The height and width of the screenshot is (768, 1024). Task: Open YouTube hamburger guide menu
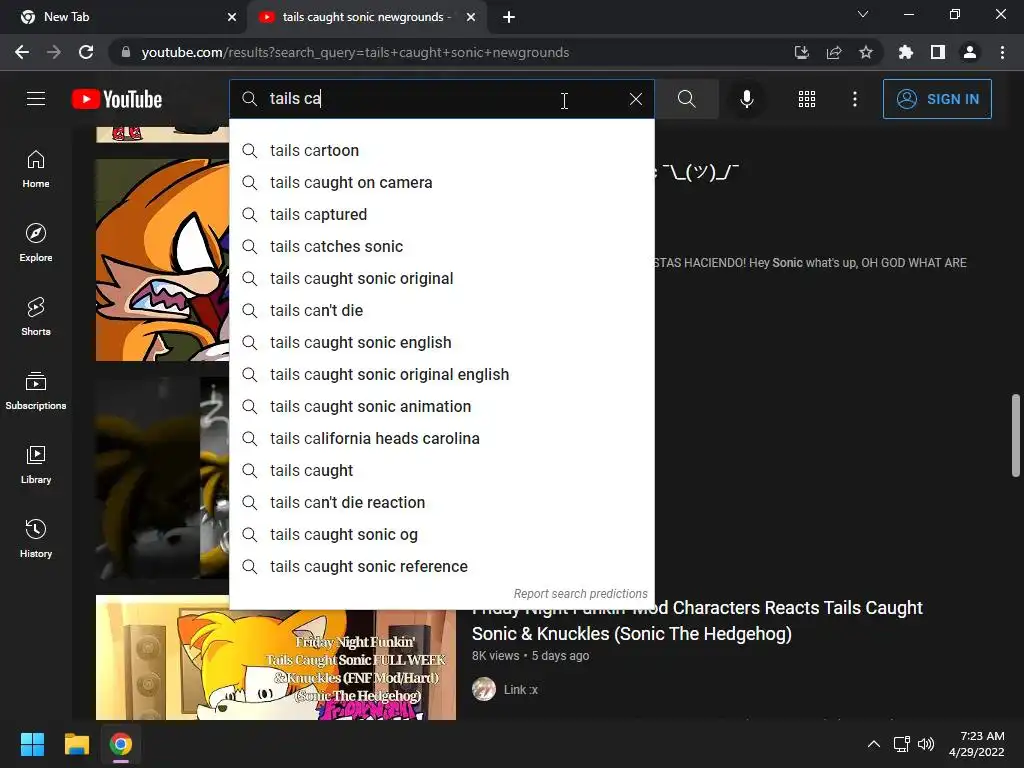pyautogui.click(x=36, y=99)
